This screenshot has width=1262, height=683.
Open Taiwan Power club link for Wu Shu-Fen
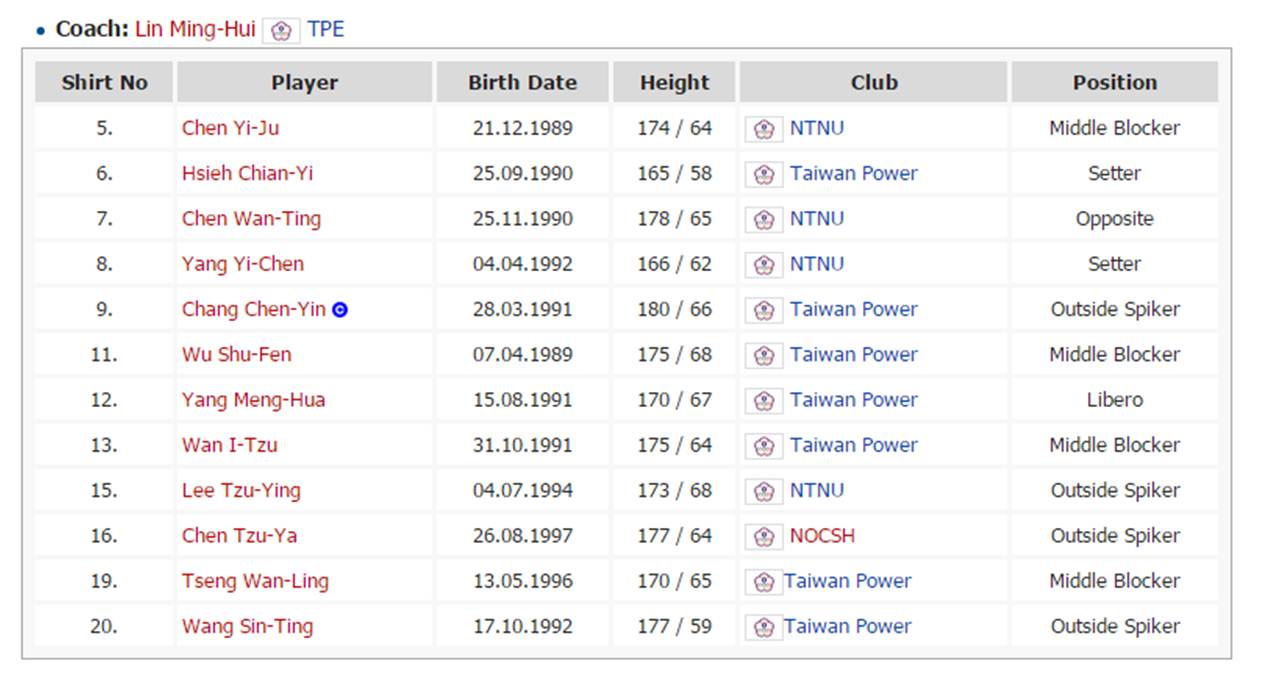pyautogui.click(x=854, y=354)
